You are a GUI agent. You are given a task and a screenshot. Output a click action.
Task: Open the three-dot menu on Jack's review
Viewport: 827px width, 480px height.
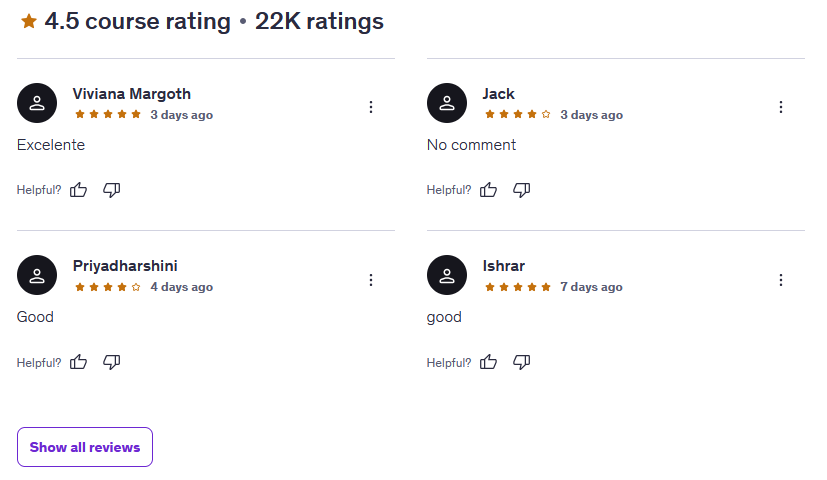(781, 107)
